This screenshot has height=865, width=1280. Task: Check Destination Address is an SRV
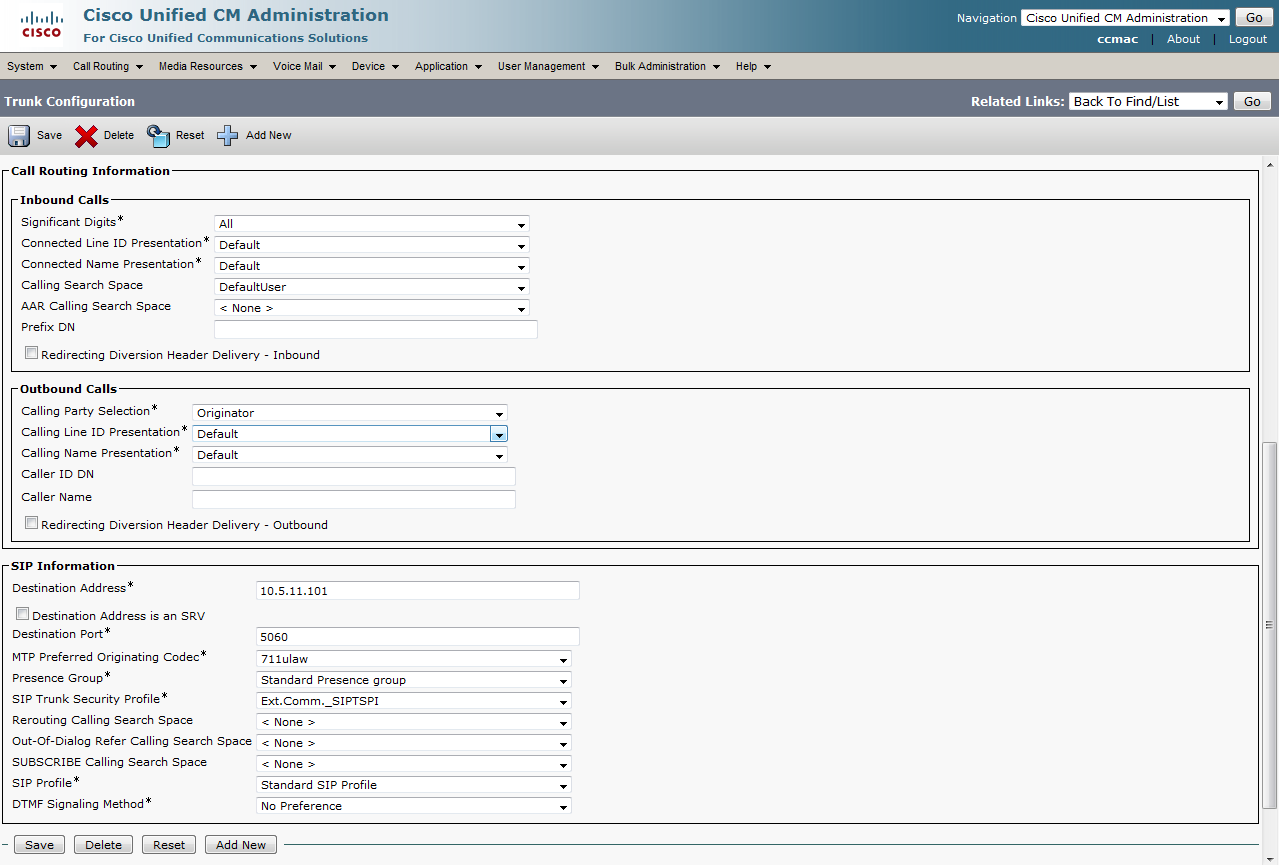coord(23,614)
